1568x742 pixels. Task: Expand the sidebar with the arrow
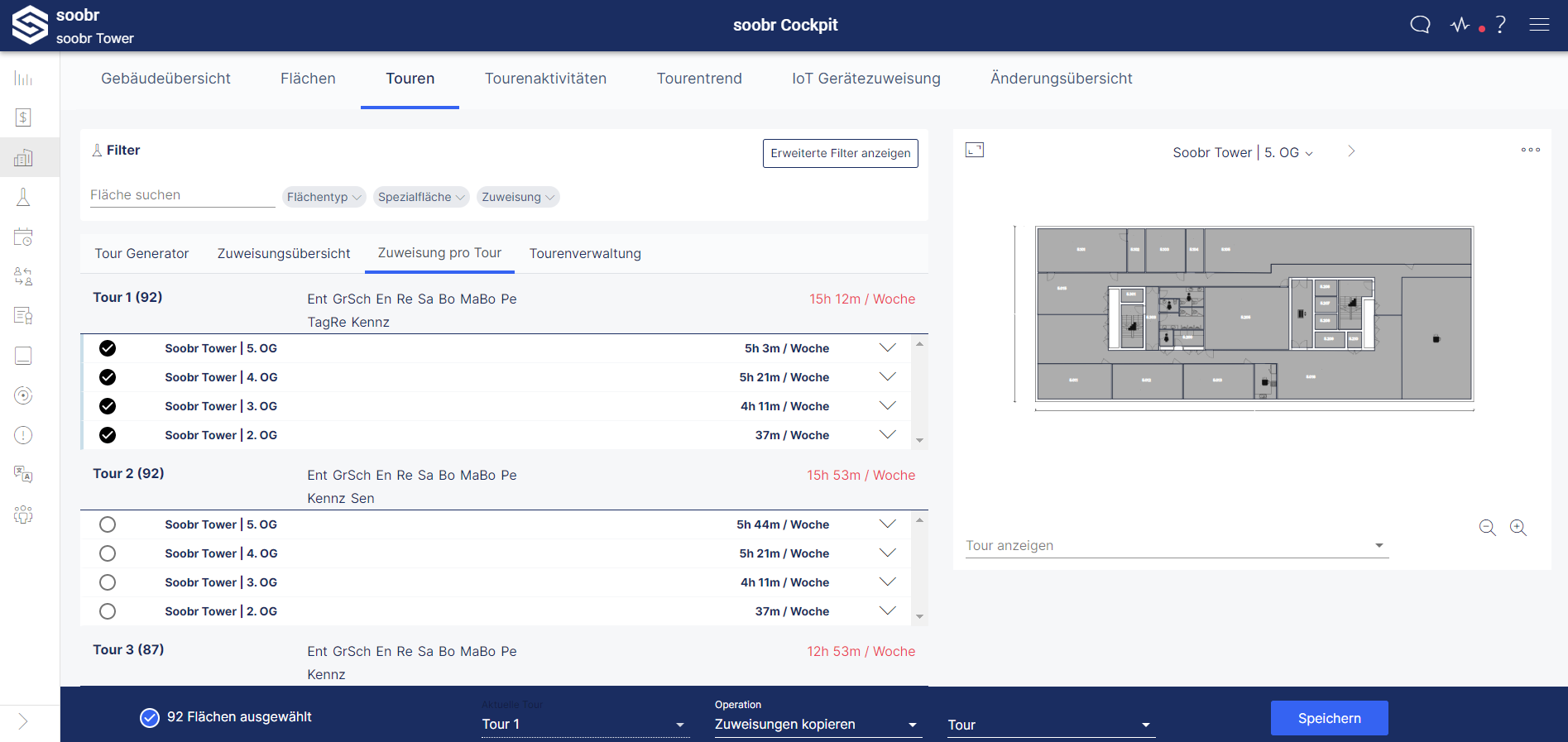click(23, 721)
